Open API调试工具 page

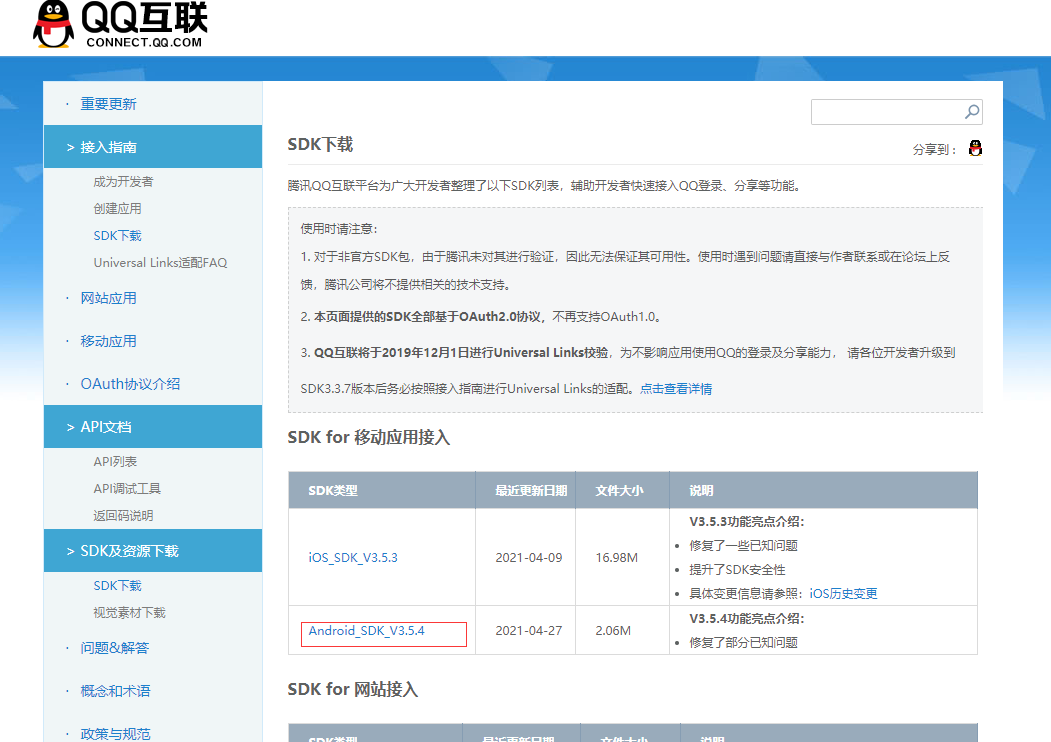point(127,489)
